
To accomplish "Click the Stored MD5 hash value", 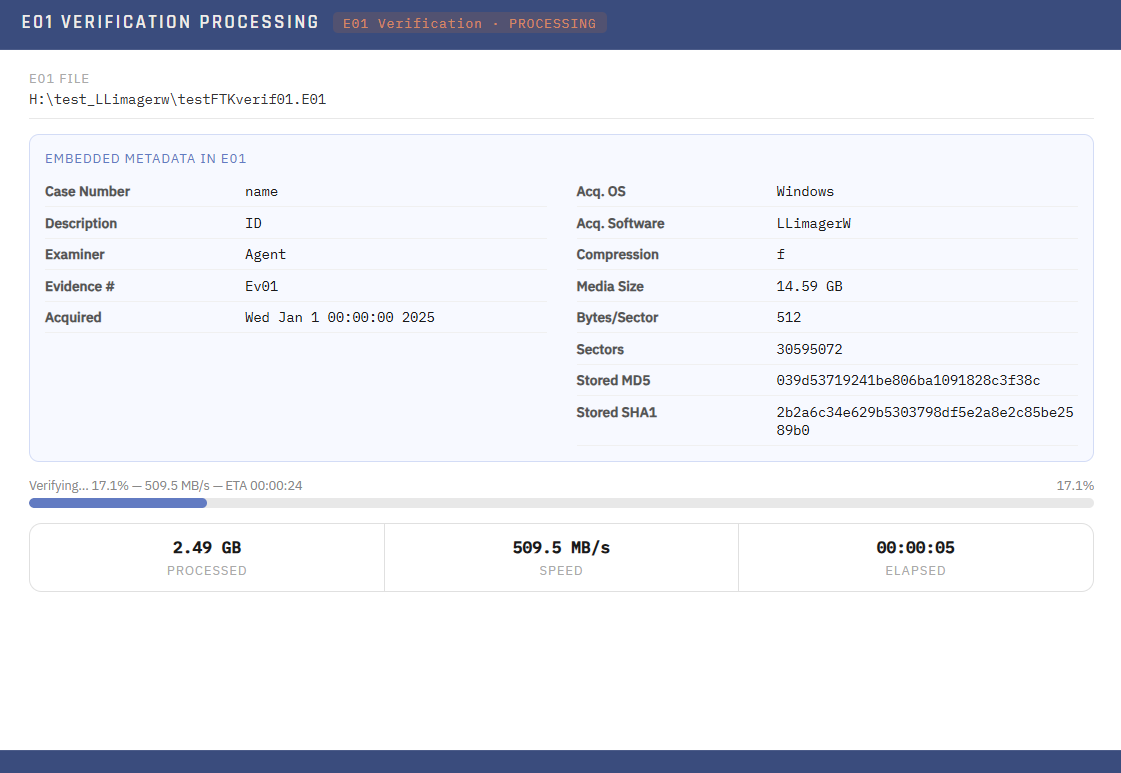I will pos(908,380).
